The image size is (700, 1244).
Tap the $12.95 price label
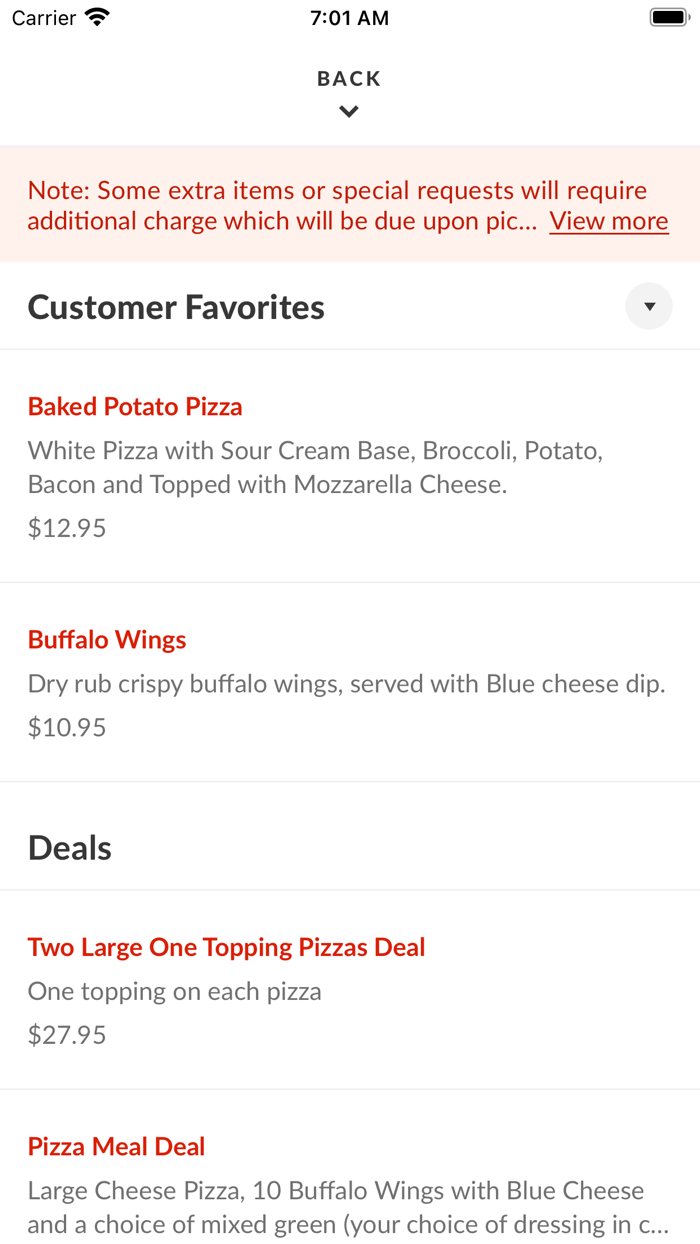click(66, 527)
